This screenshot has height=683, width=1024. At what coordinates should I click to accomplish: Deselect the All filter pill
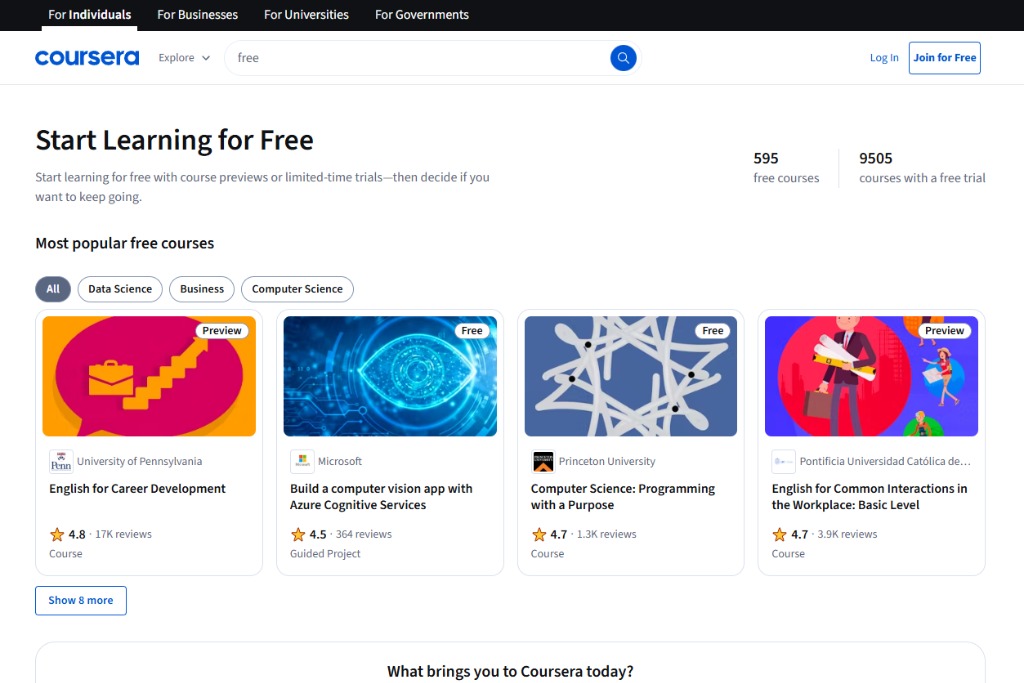tap(52, 289)
